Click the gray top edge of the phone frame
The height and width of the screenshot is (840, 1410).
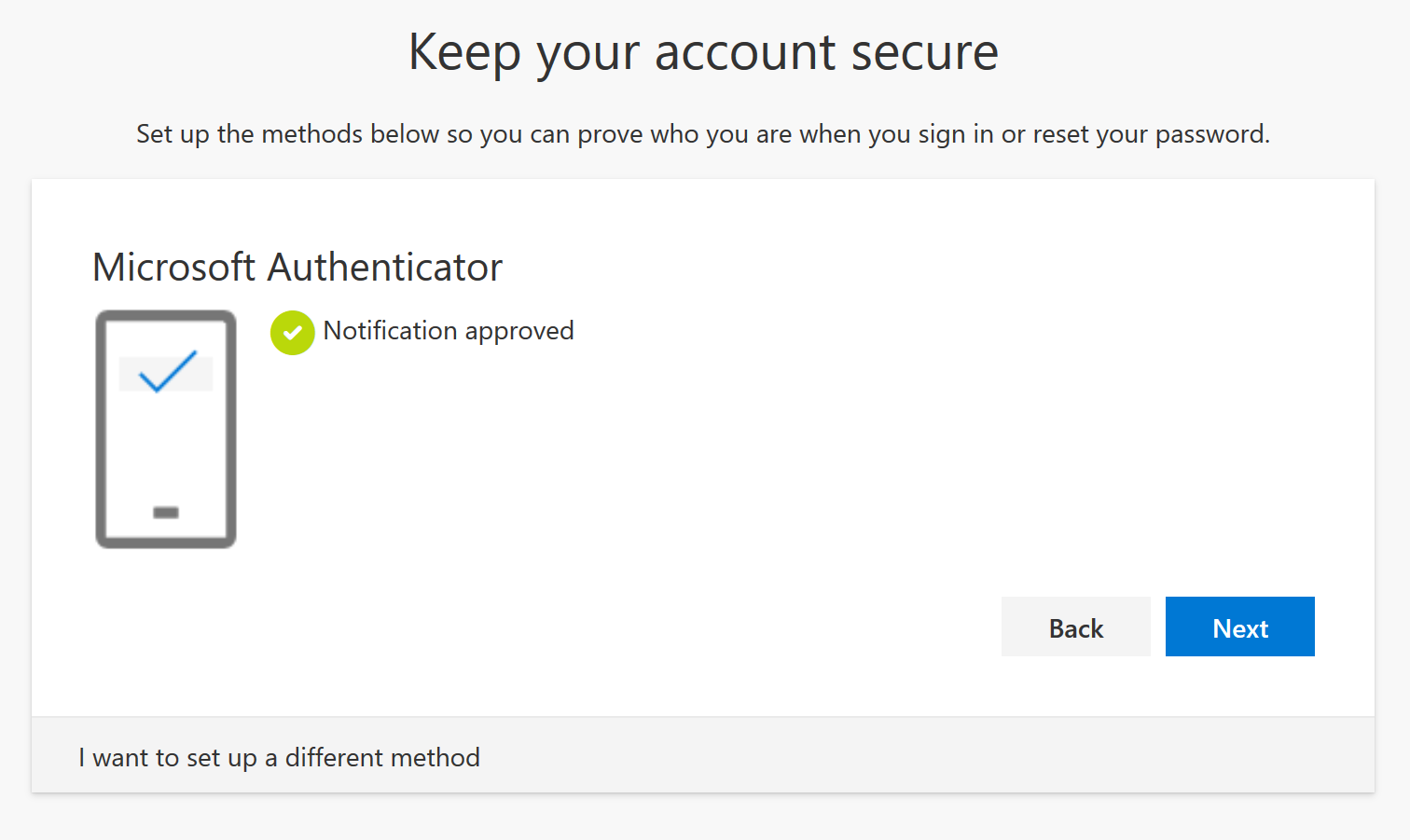[x=166, y=316]
